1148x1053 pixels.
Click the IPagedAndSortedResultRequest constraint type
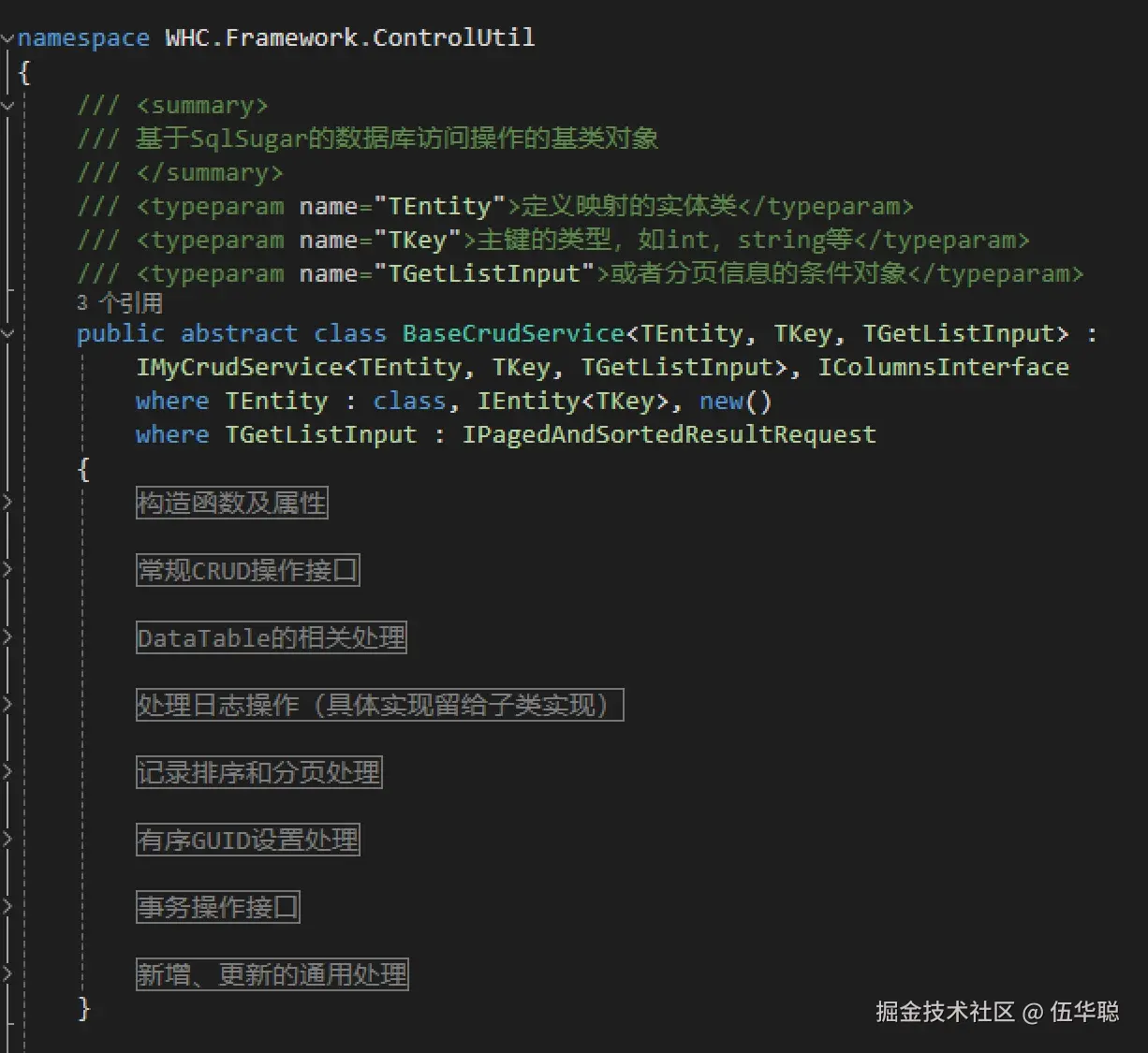(x=669, y=435)
